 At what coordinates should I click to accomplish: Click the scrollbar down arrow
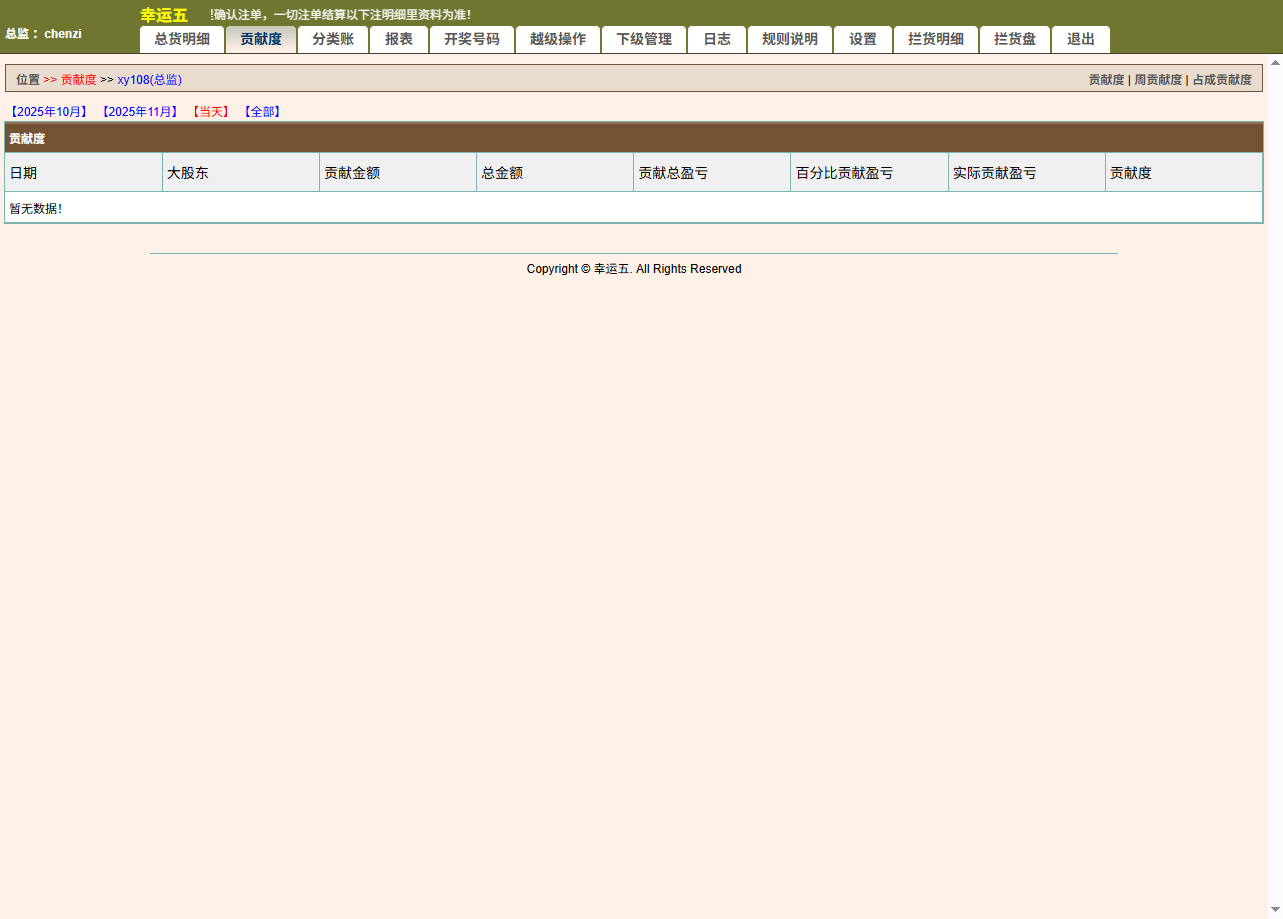pos(1275,910)
